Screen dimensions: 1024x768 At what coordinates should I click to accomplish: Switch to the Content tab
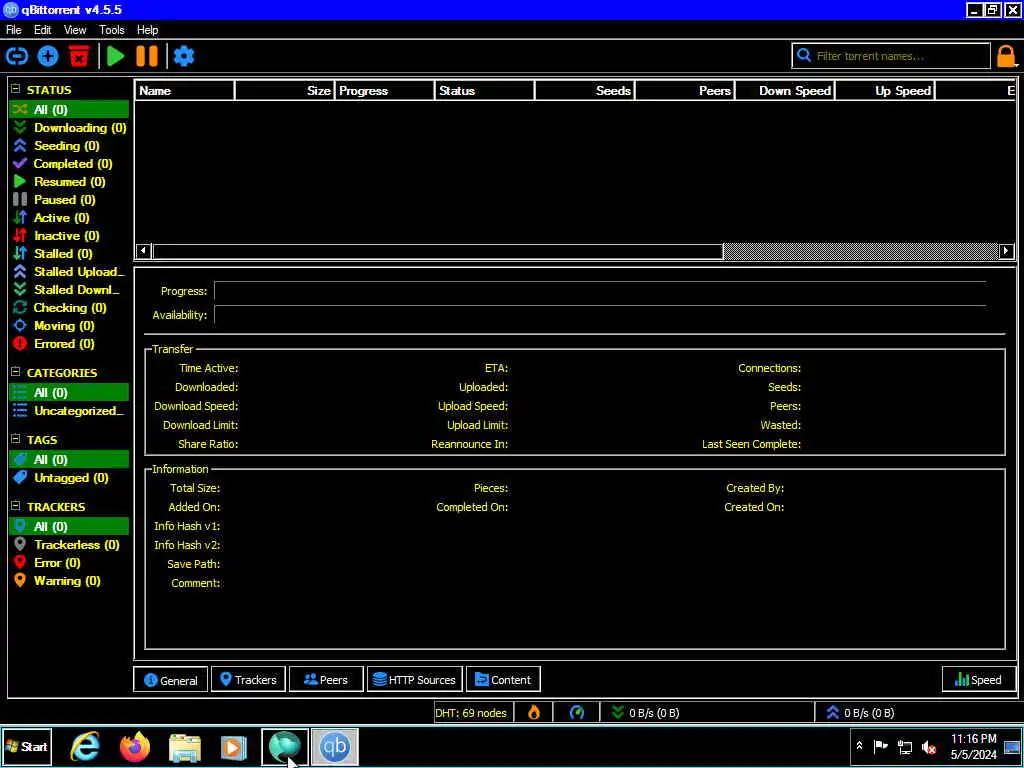pyautogui.click(x=503, y=680)
